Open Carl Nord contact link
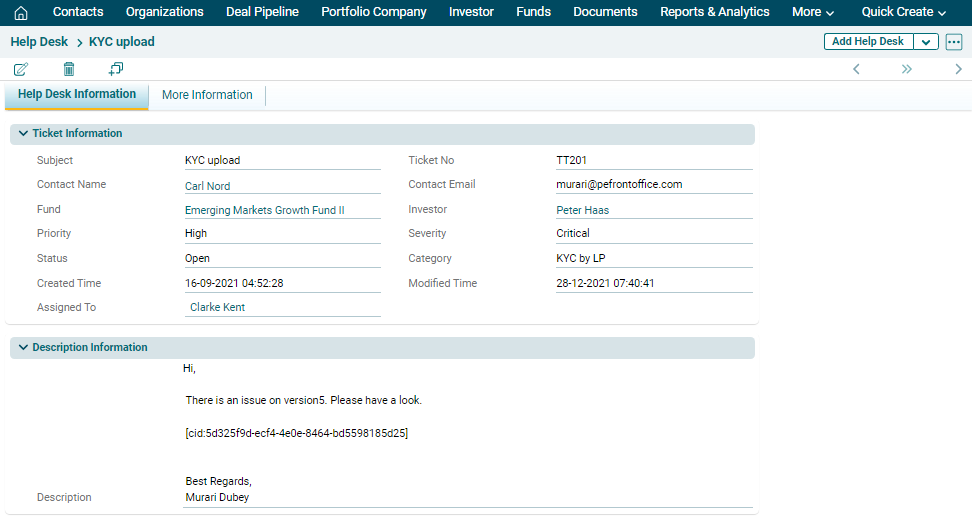 (207, 185)
